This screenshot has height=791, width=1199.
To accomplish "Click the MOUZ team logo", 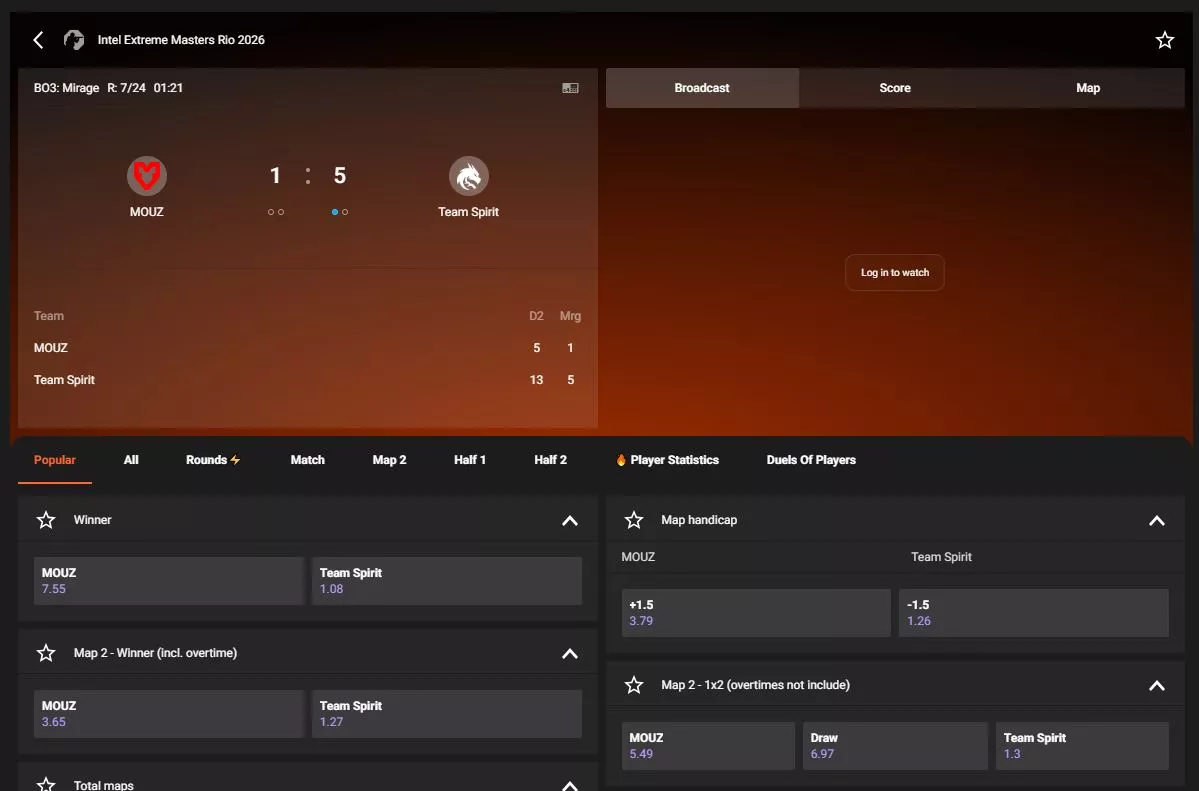I will (147, 176).
